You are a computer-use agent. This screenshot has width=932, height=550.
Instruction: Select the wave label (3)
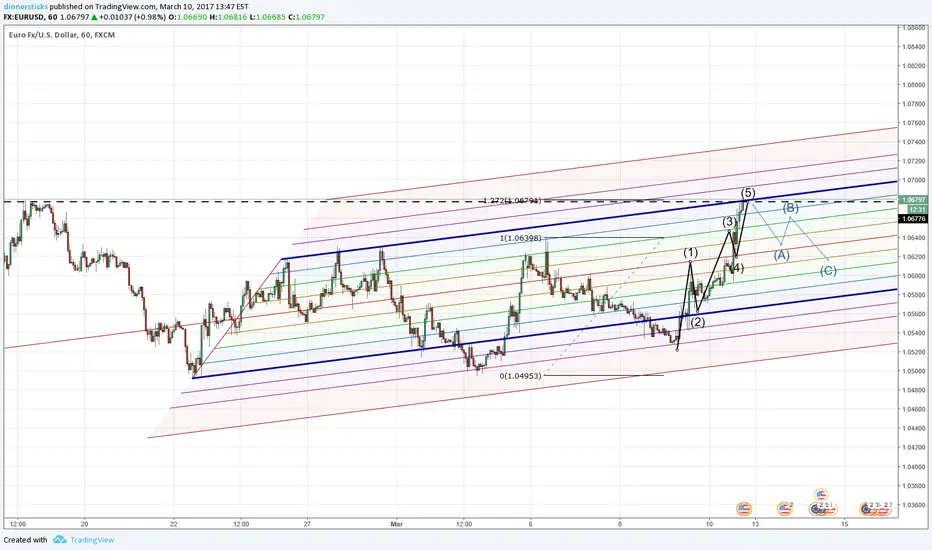(730, 222)
